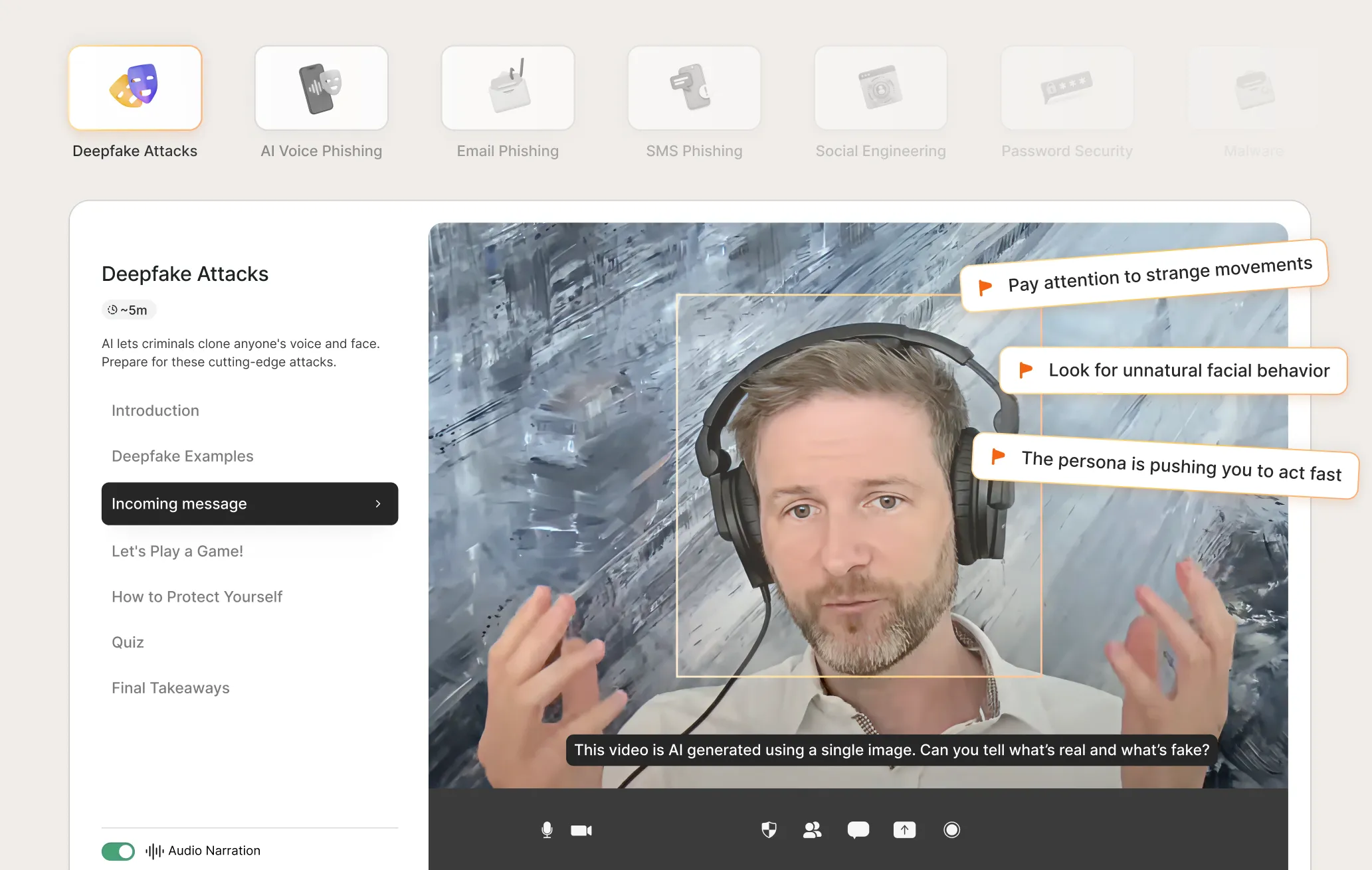Select the Deepfake Attacks masks icon
1372x870 pixels.
coord(135,87)
